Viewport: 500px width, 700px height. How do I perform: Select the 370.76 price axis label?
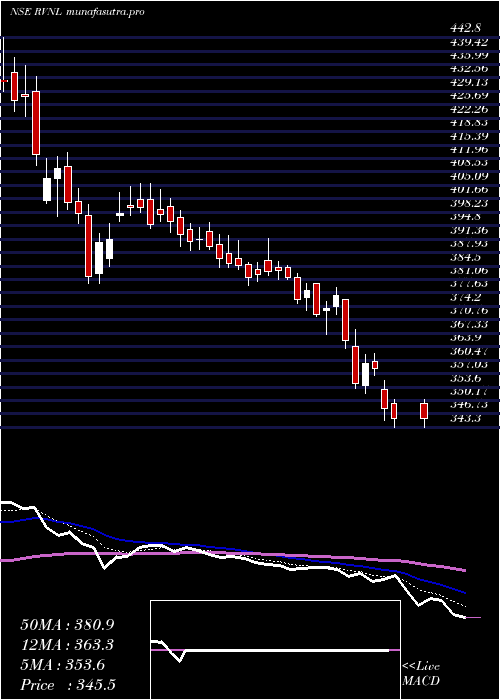tap(469, 310)
